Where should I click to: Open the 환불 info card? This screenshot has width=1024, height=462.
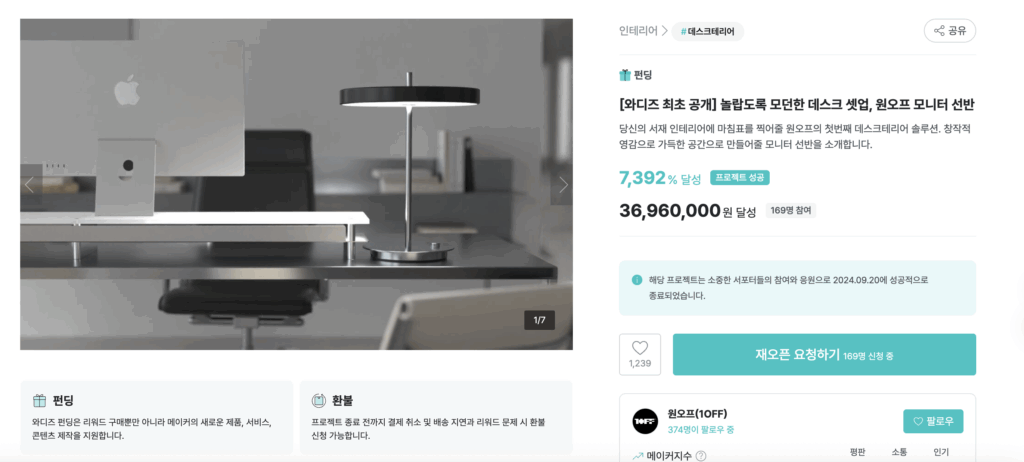[436, 418]
